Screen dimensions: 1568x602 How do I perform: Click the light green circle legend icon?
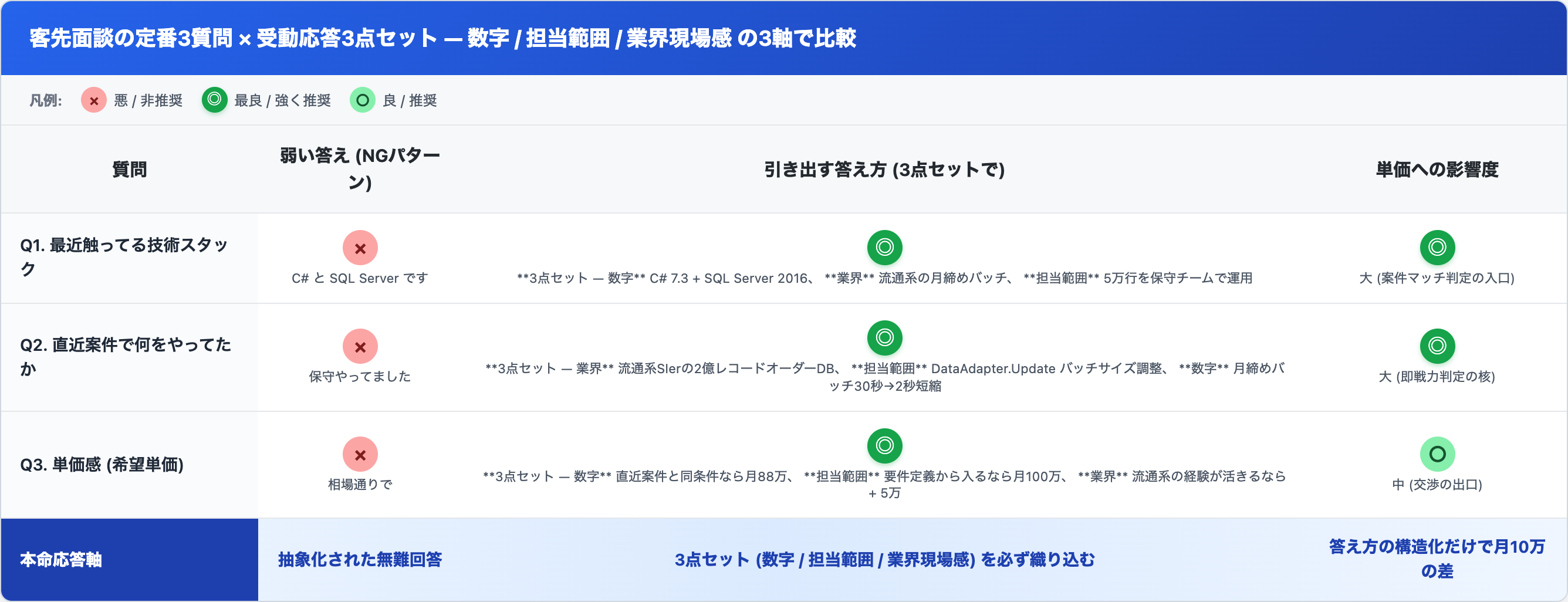click(x=362, y=100)
